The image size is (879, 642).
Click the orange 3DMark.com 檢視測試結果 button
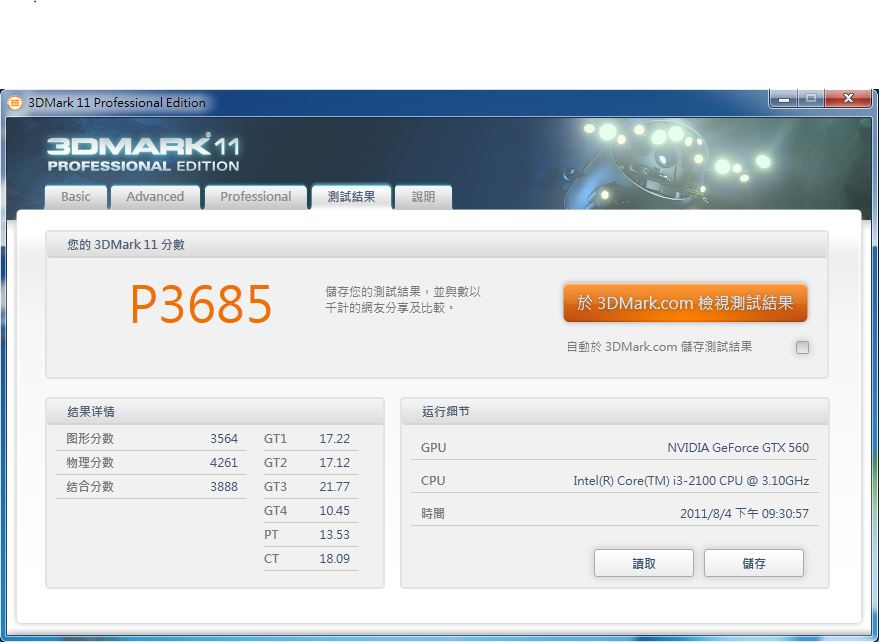685,303
